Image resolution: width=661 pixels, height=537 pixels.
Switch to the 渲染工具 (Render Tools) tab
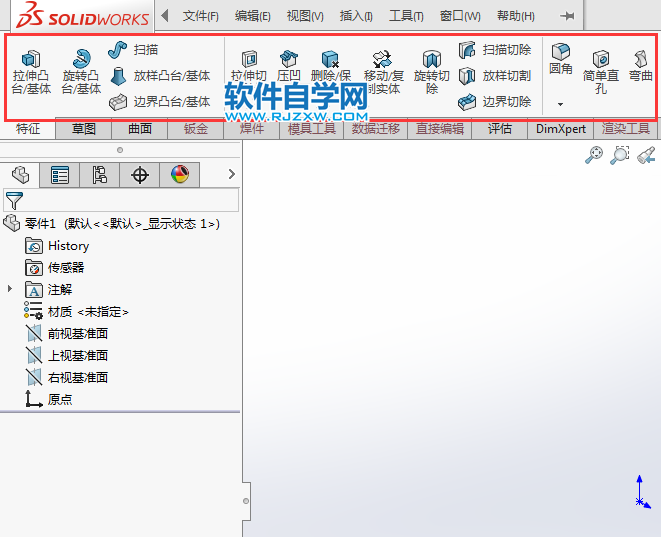[x=626, y=129]
